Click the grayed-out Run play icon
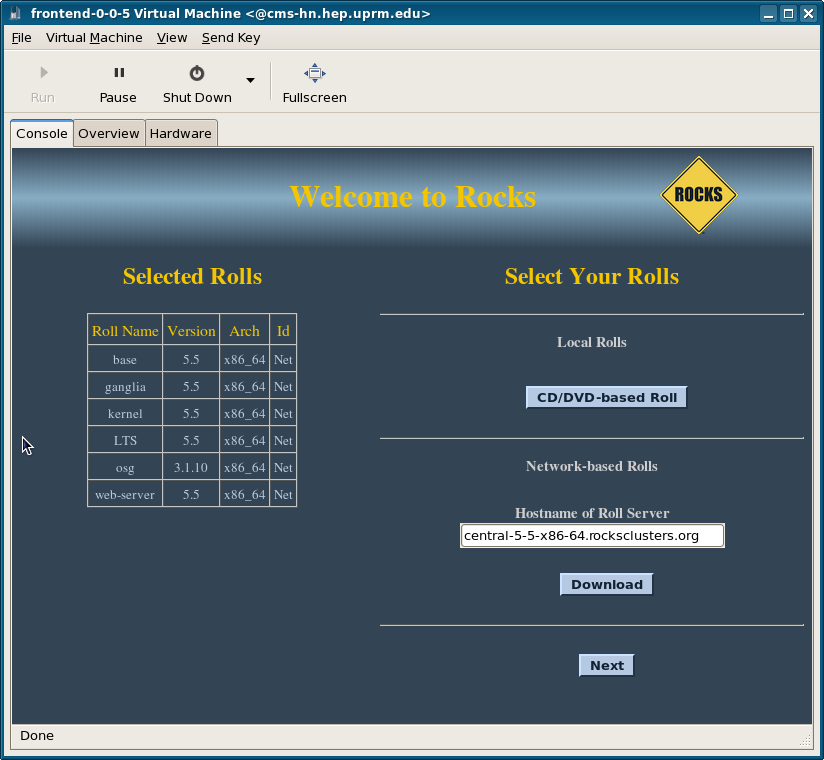The width and height of the screenshot is (824, 760). [x=44, y=73]
